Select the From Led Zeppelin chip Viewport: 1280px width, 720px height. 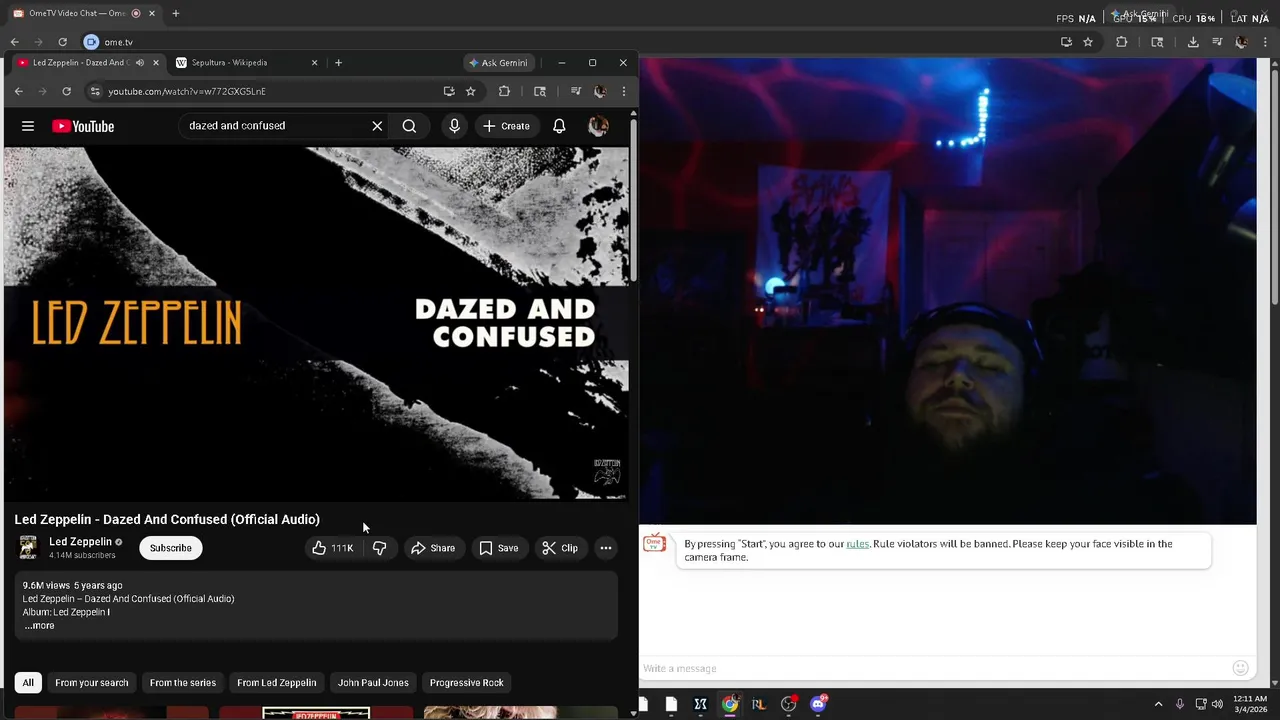pyautogui.click(x=277, y=683)
